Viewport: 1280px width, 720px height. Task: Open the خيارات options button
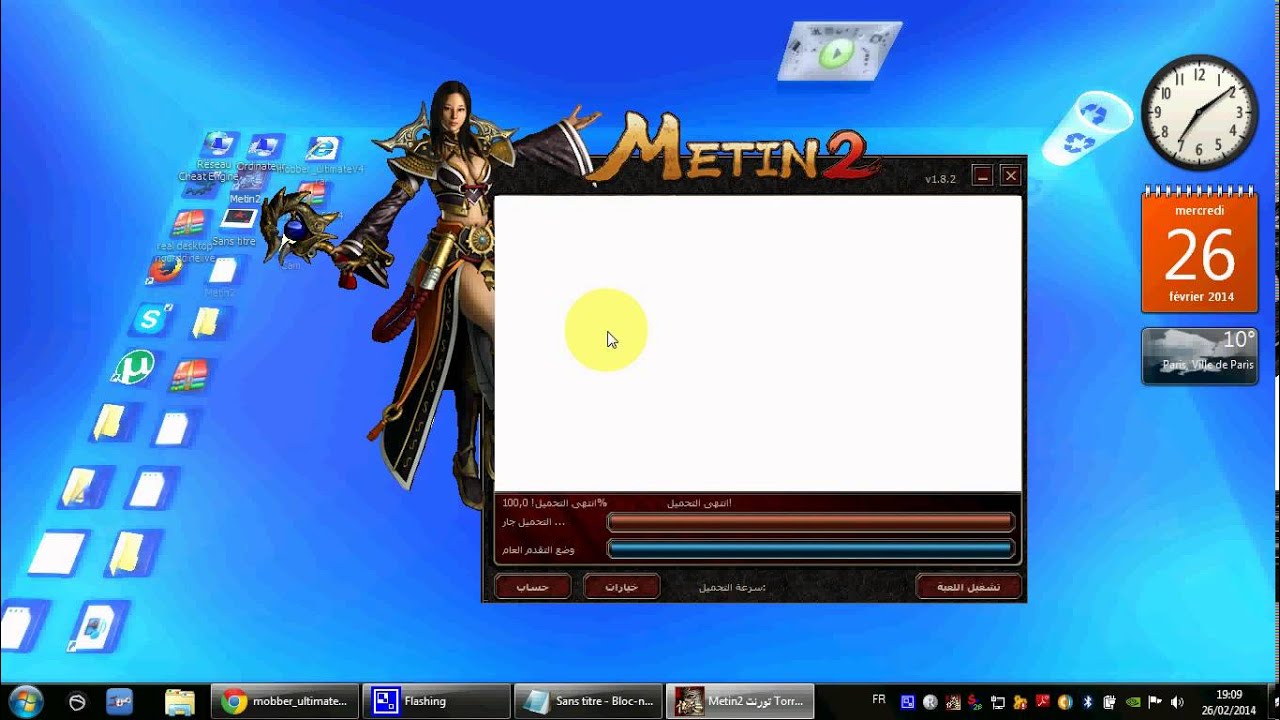621,587
